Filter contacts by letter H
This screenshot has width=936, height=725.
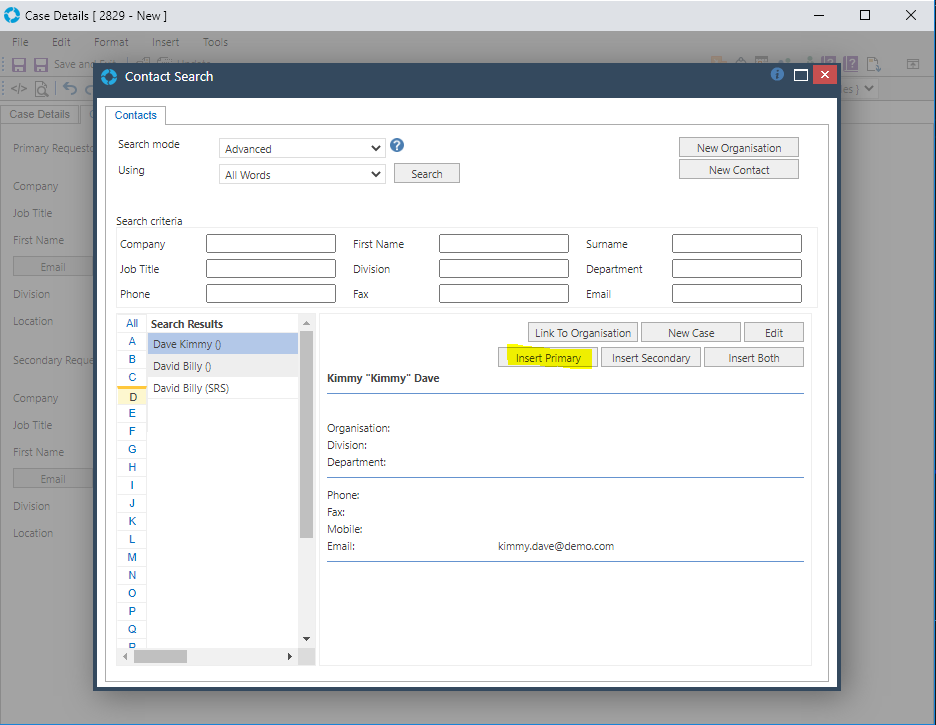[132, 467]
